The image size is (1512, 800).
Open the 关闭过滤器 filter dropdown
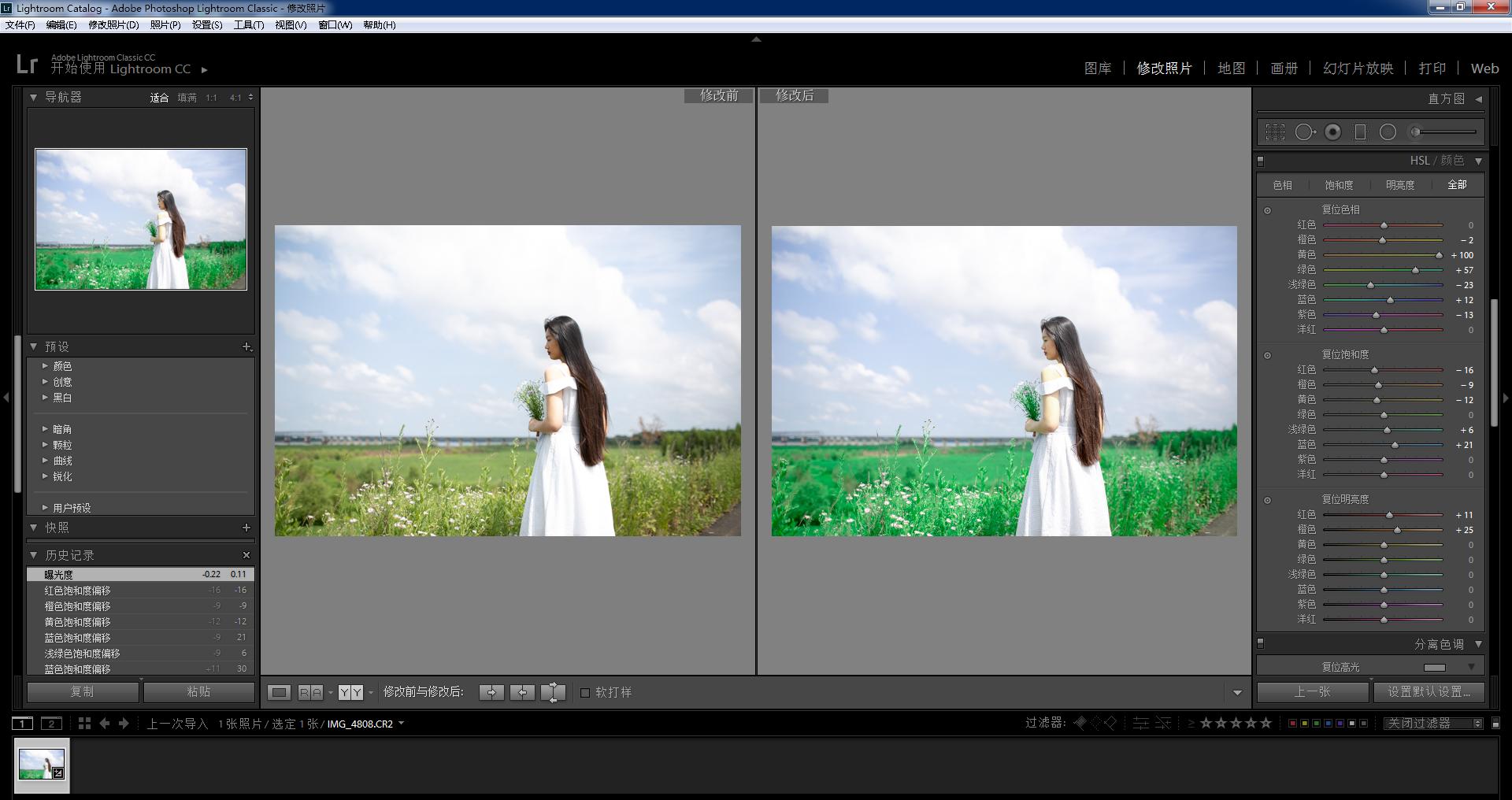point(1433,723)
